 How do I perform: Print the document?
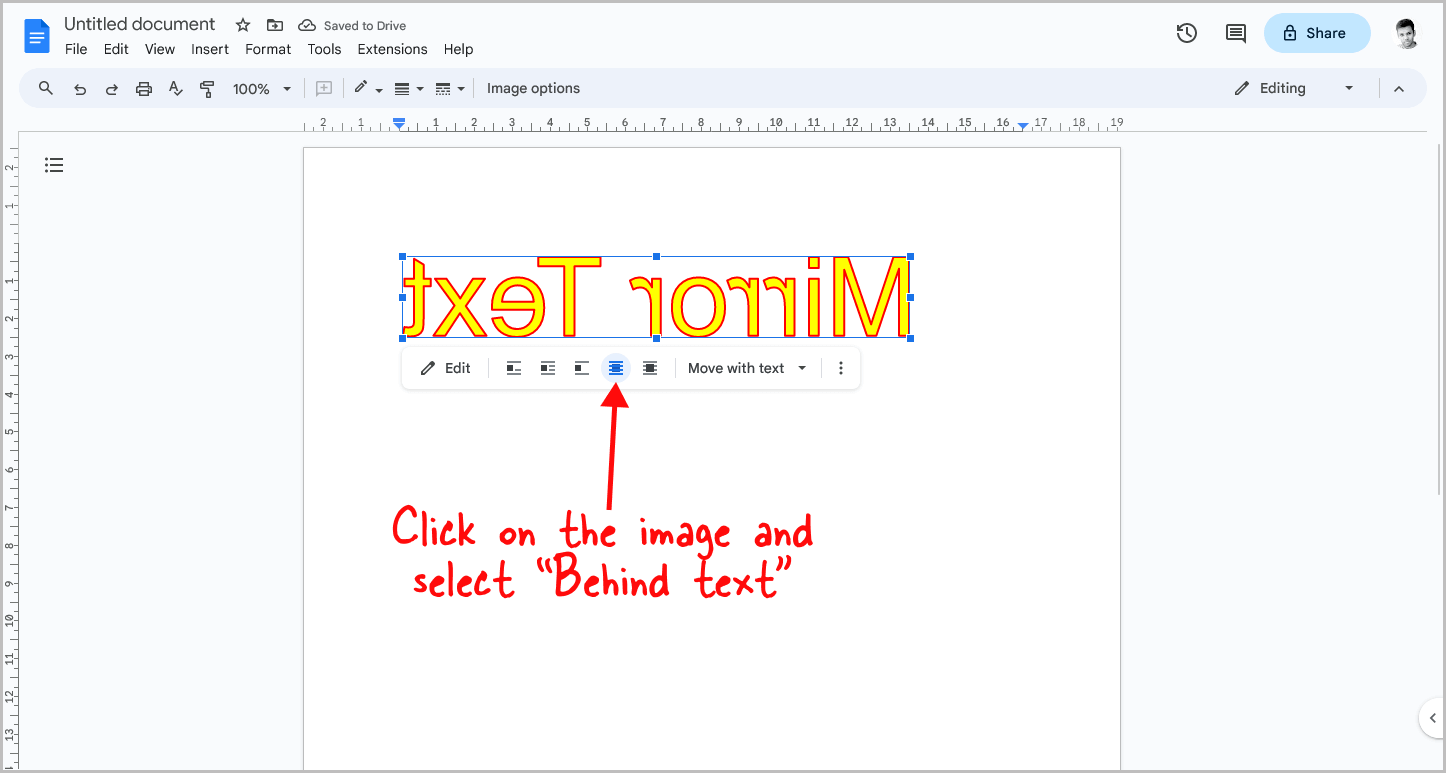coord(143,88)
